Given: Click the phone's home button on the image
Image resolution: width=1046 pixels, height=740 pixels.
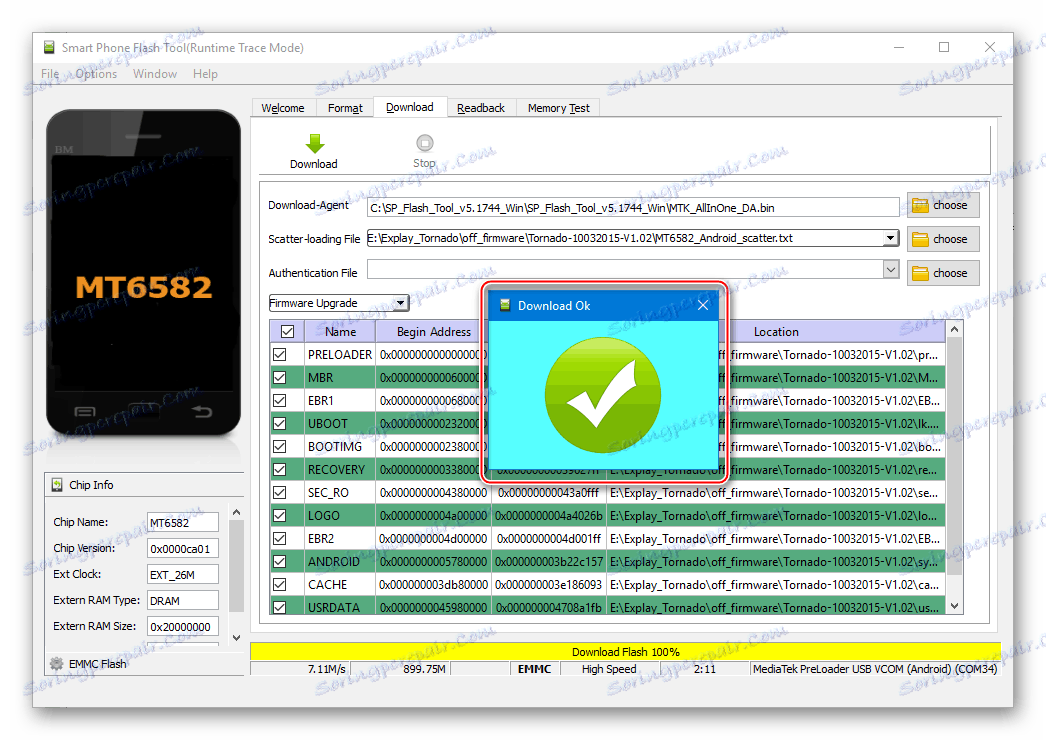Looking at the screenshot, I should (x=143, y=411).
